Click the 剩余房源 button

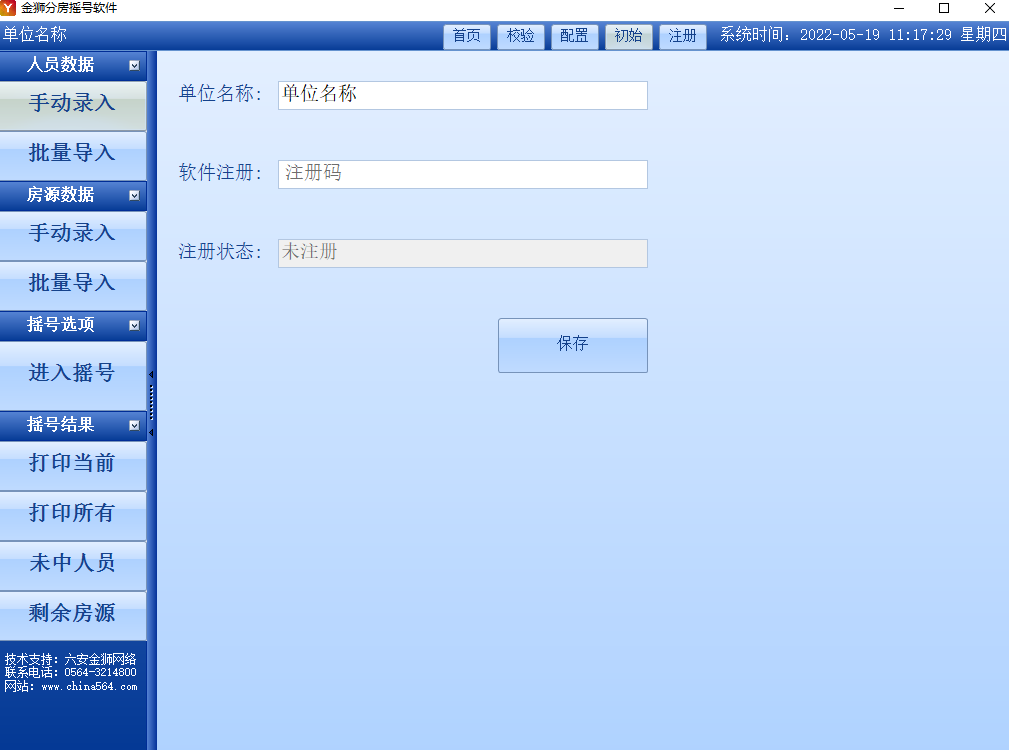pyautogui.click(x=73, y=614)
